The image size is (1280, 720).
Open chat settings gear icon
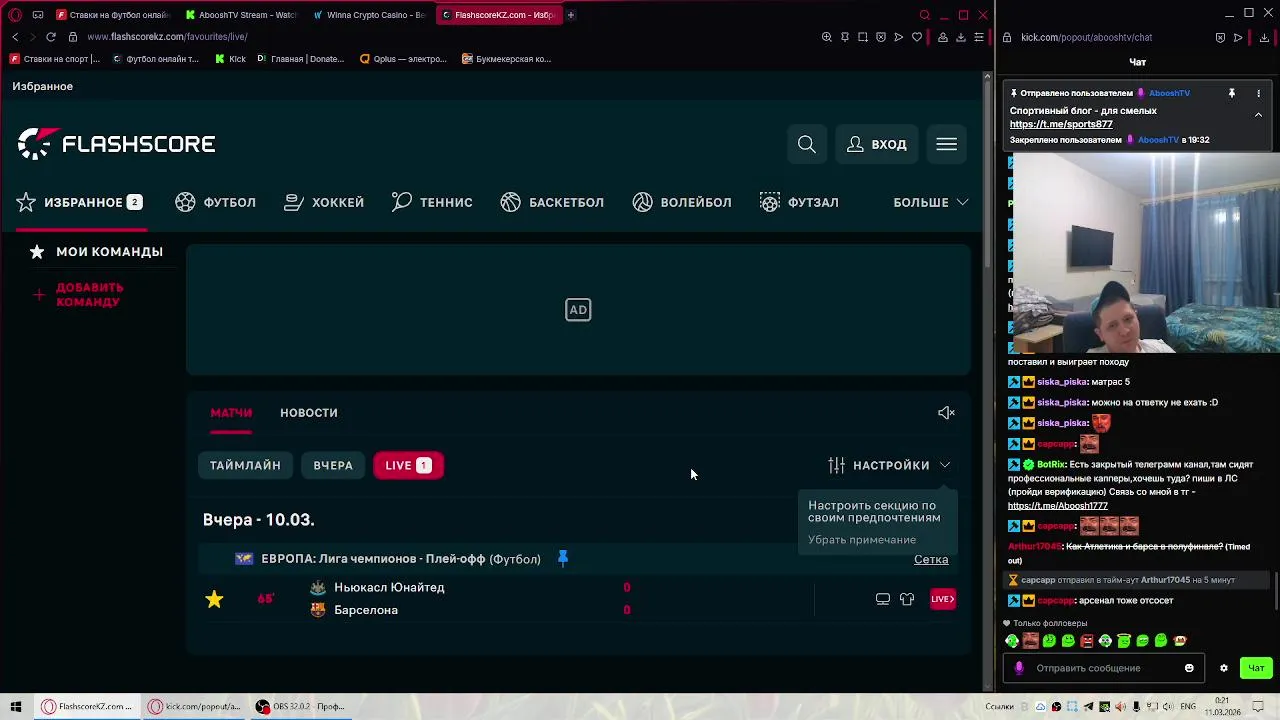tap(1223, 668)
